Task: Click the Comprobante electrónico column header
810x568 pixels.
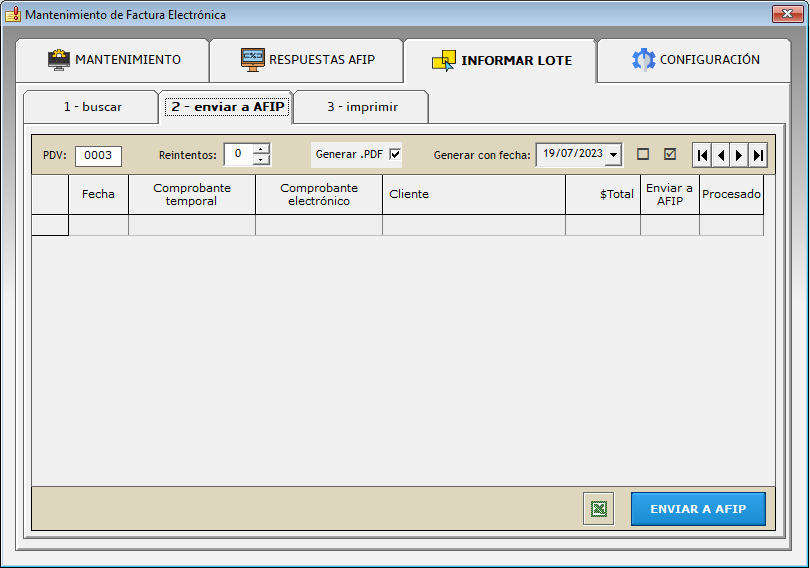Action: pos(319,194)
